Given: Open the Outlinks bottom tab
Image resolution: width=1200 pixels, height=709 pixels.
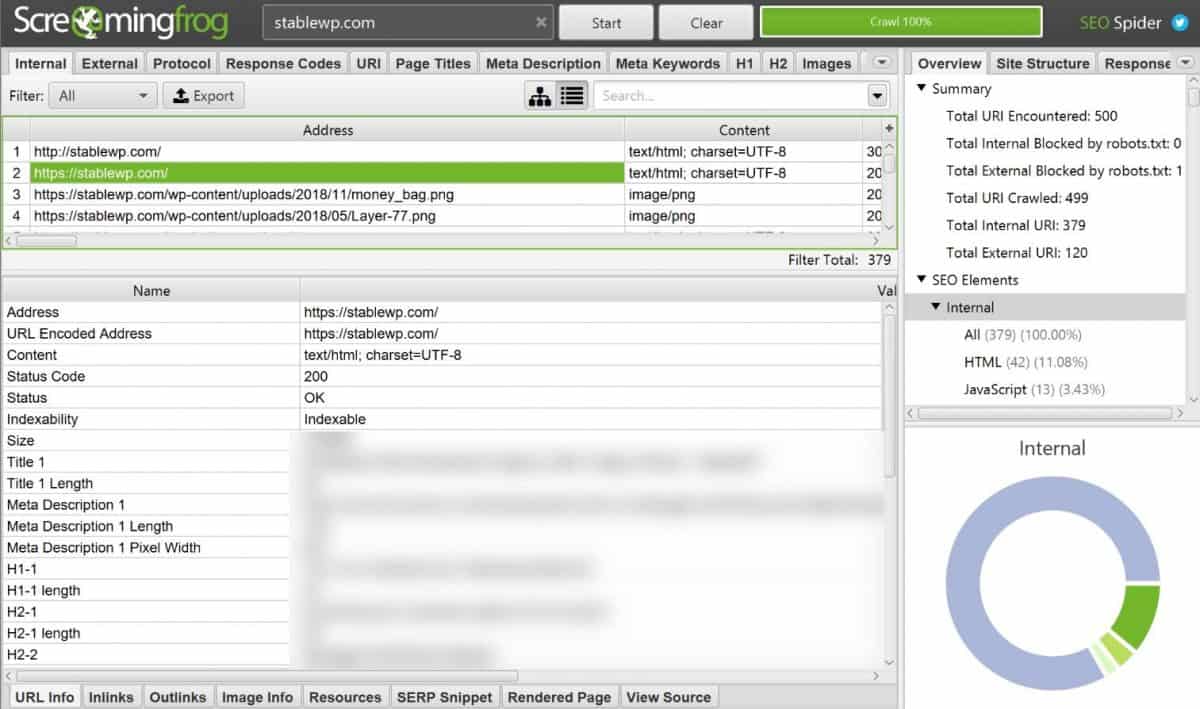Looking at the screenshot, I should click(178, 697).
